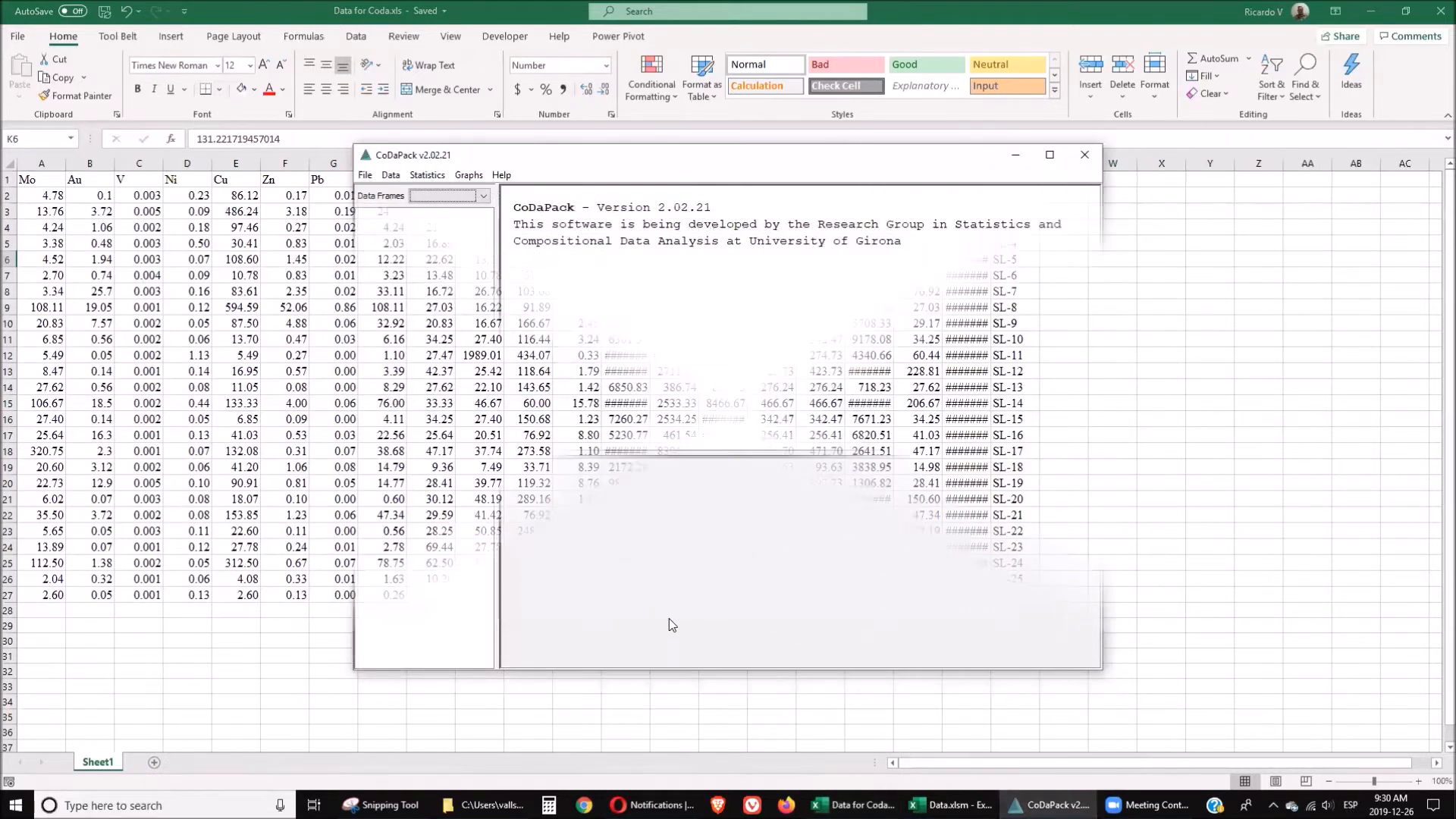The height and width of the screenshot is (819, 1456).
Task: Expand the Merge & Center dropdown arrow
Action: point(491,89)
